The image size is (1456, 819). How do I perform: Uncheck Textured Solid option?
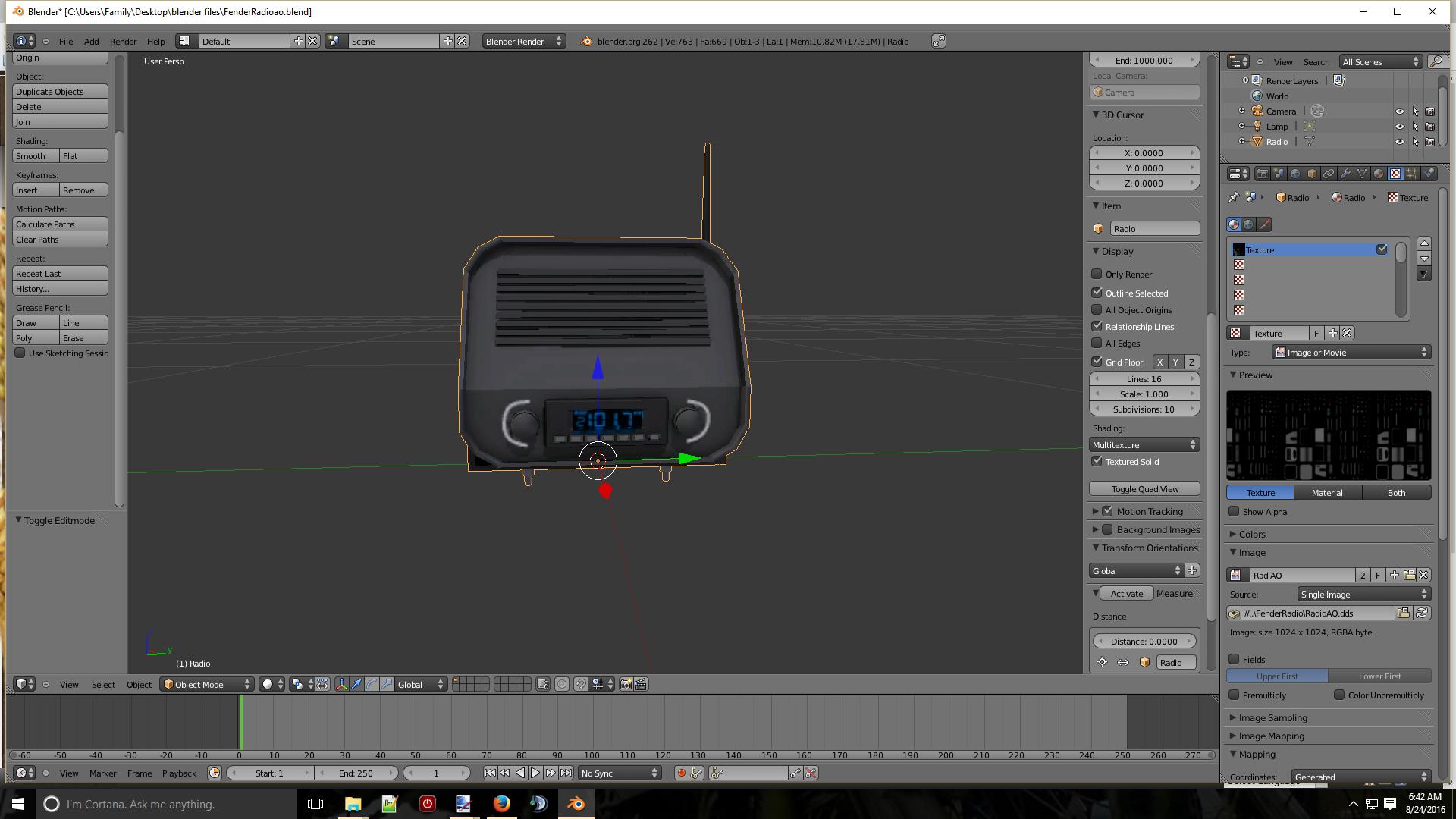pyautogui.click(x=1097, y=461)
